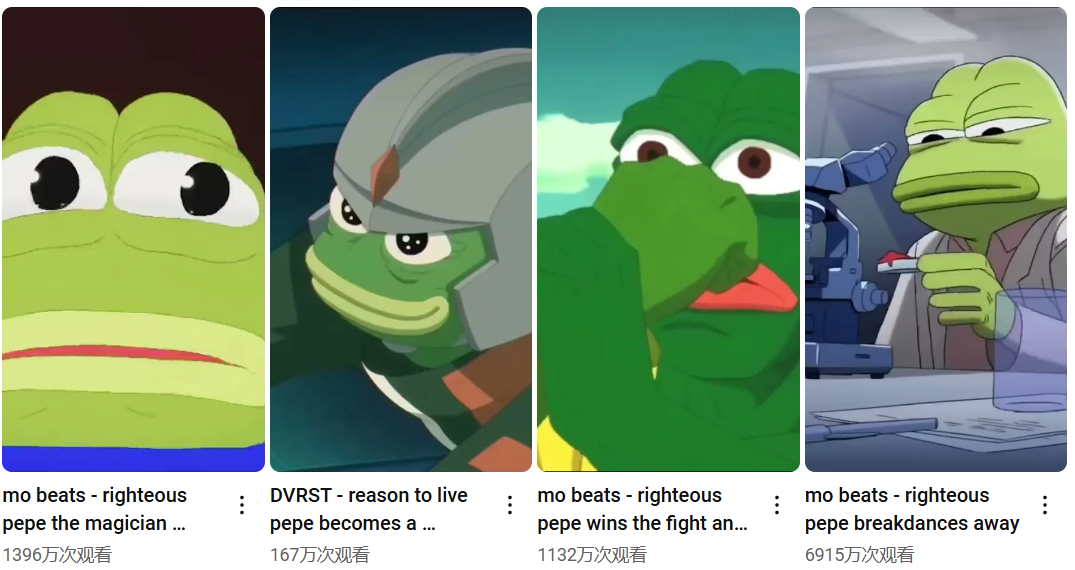Open three-dot menu for pepe breakdances away
1075x570 pixels.
tap(1045, 506)
